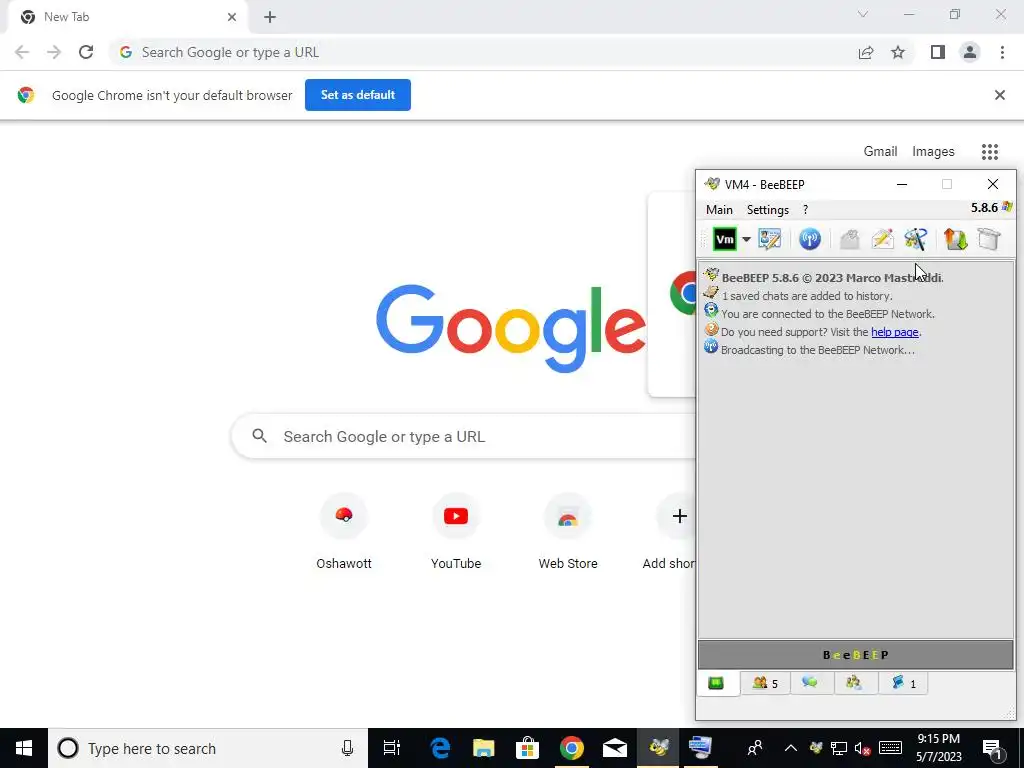Image resolution: width=1024 pixels, height=768 pixels.
Task: Open the Mail app from the taskbar
Action: (x=615, y=748)
